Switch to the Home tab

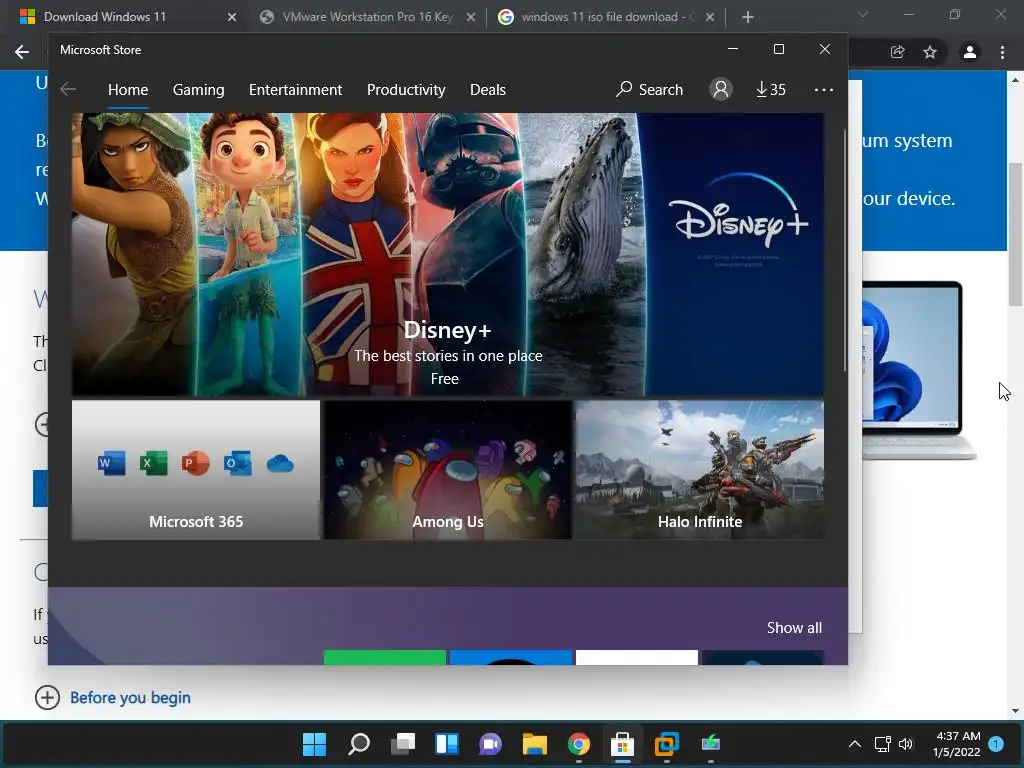[128, 89]
